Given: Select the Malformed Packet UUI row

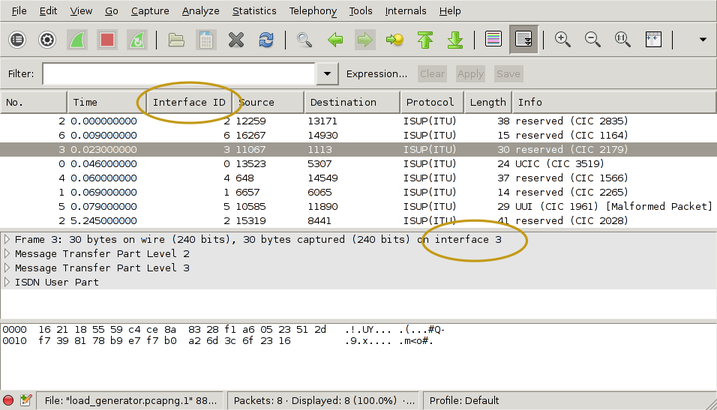Looking at the screenshot, I should pos(358,206).
